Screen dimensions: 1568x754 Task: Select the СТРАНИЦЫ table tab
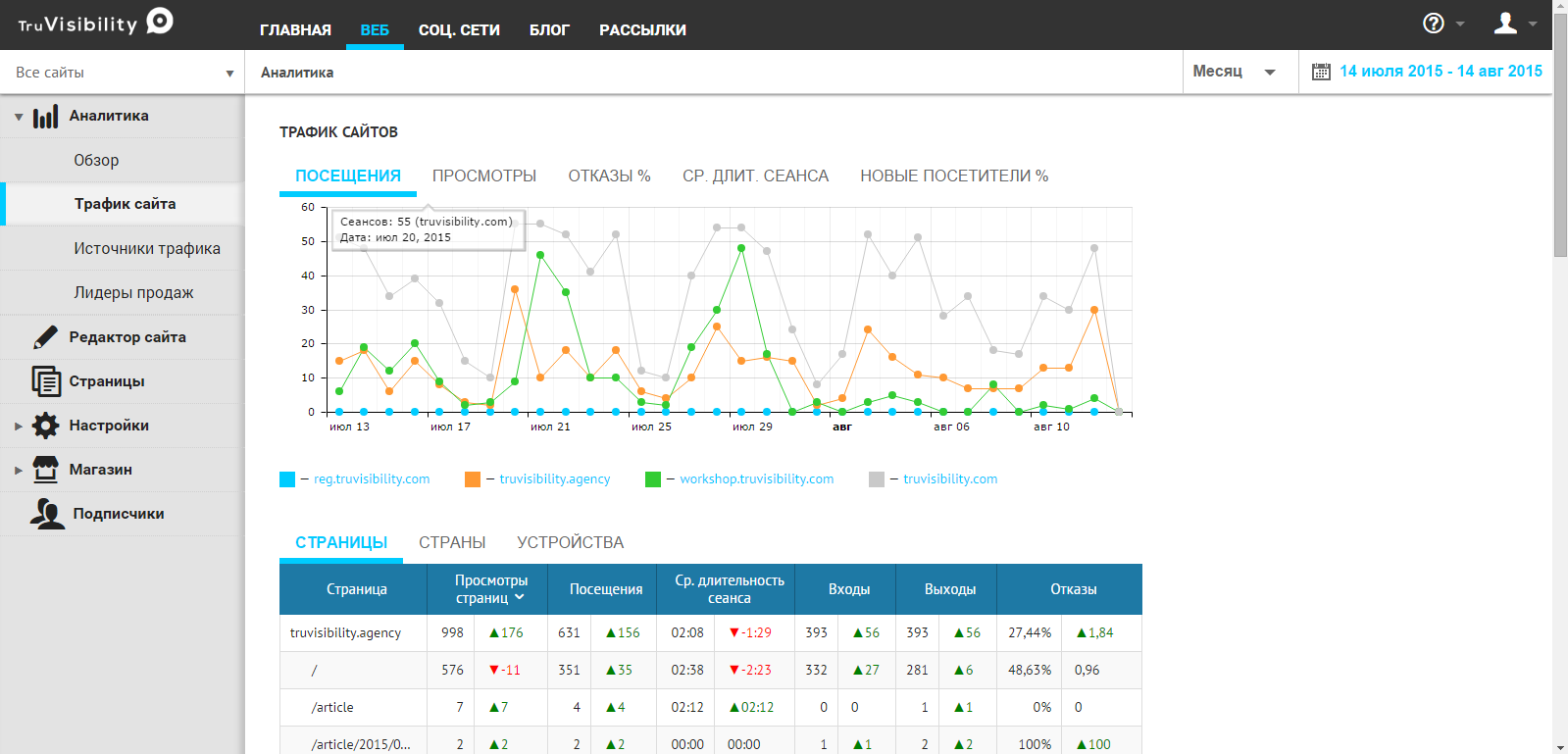coord(341,543)
